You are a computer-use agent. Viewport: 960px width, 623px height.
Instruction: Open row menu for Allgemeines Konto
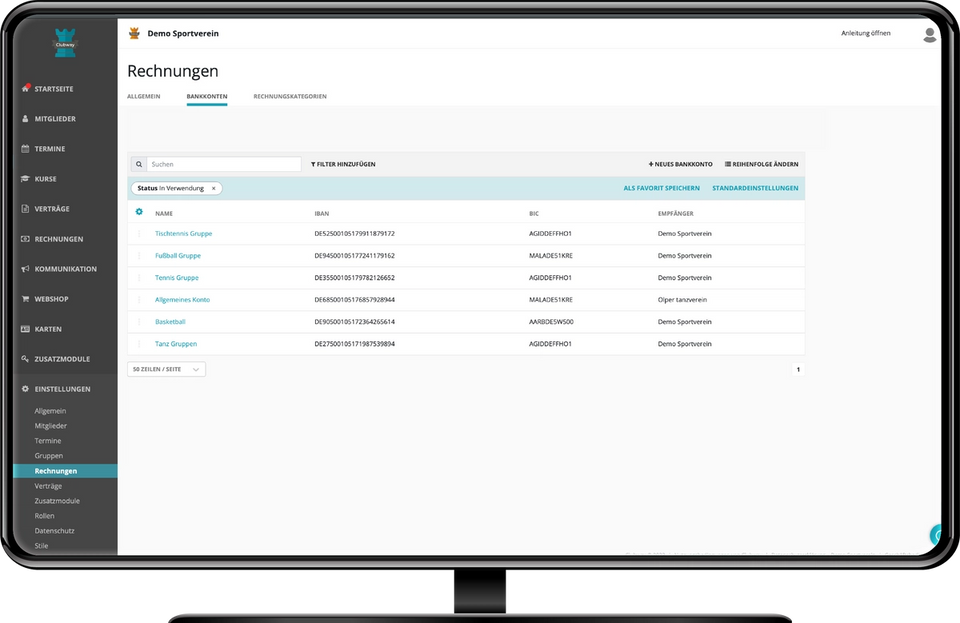point(139,300)
